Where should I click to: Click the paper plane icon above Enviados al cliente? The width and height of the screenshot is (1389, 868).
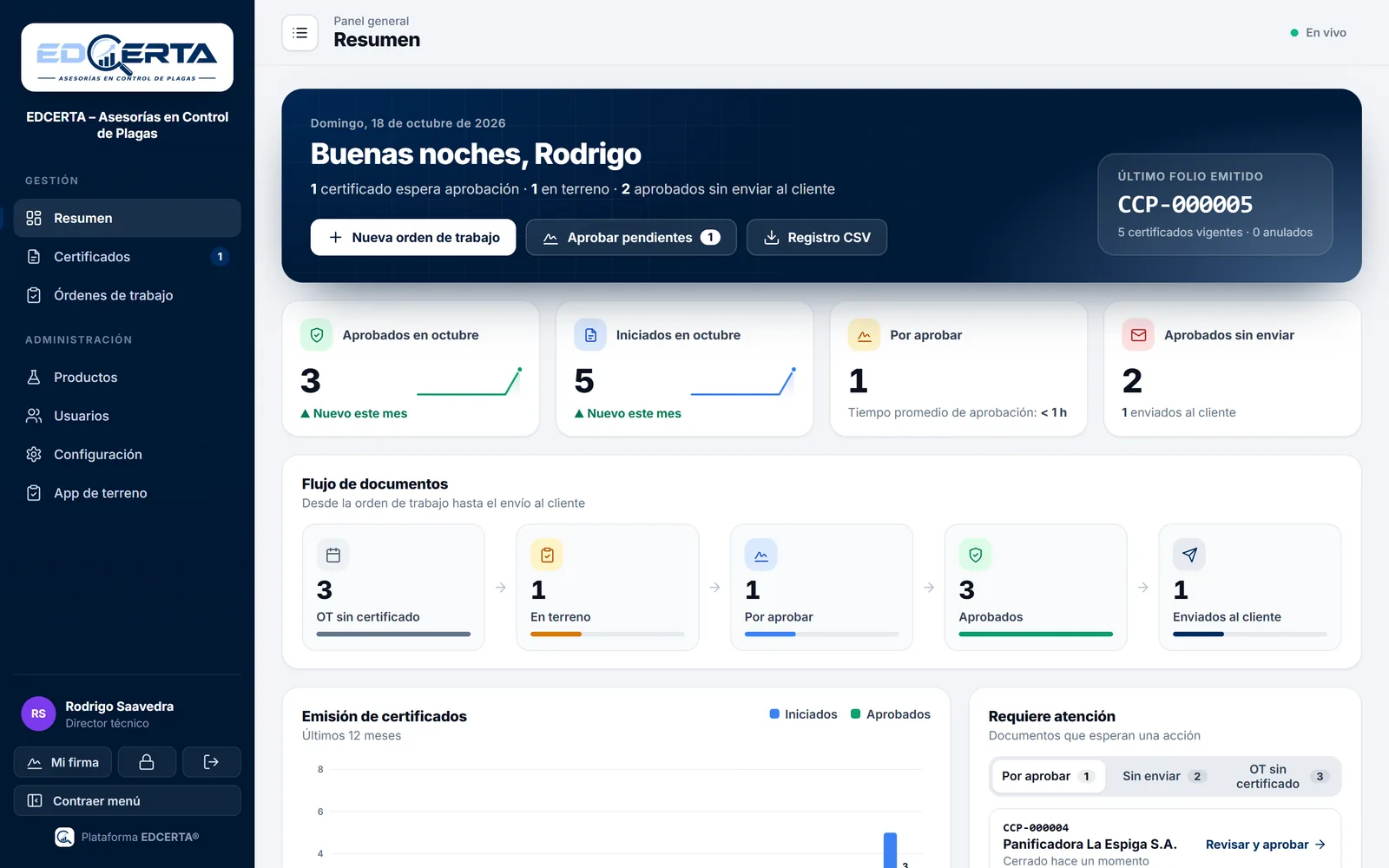(1189, 555)
